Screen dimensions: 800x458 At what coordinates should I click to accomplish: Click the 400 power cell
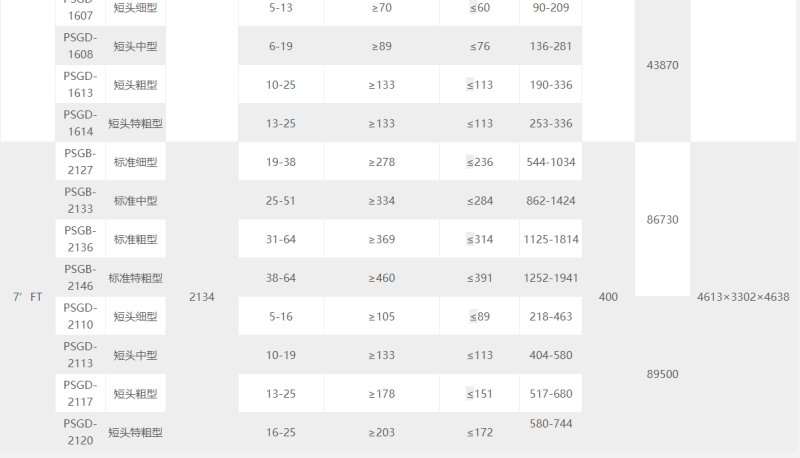(x=608, y=297)
